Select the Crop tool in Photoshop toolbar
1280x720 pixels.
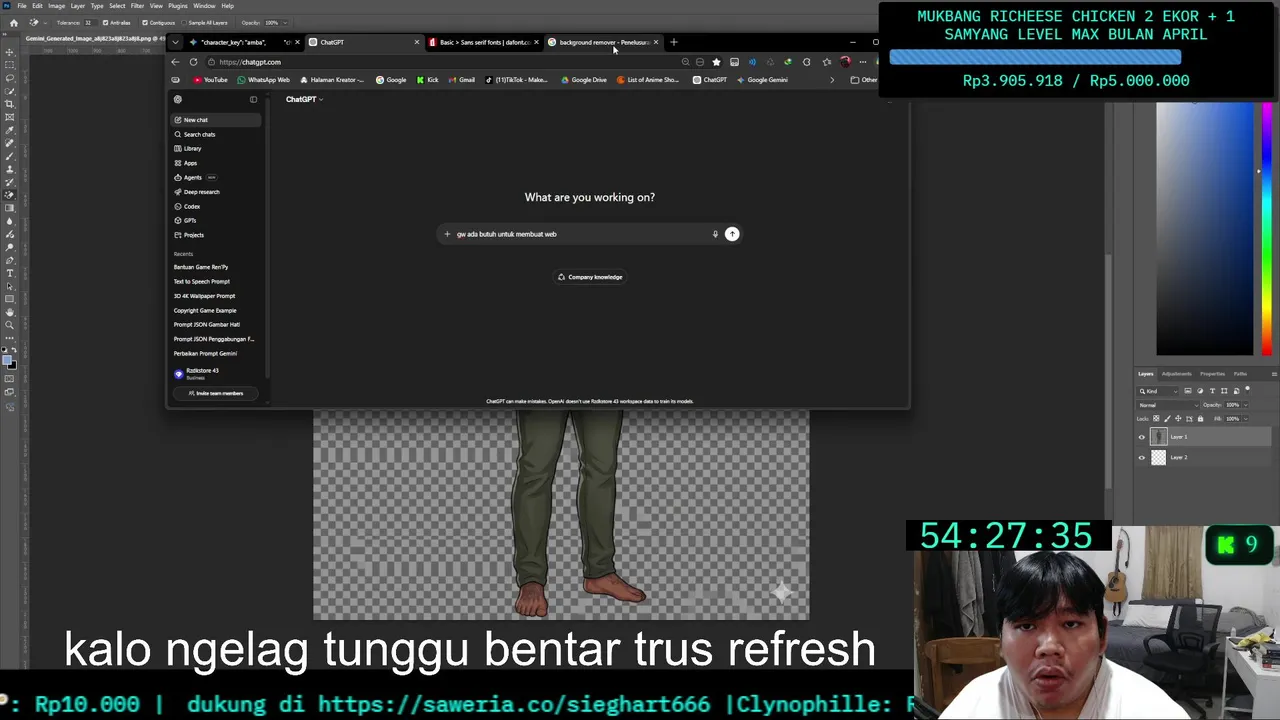click(x=10, y=104)
